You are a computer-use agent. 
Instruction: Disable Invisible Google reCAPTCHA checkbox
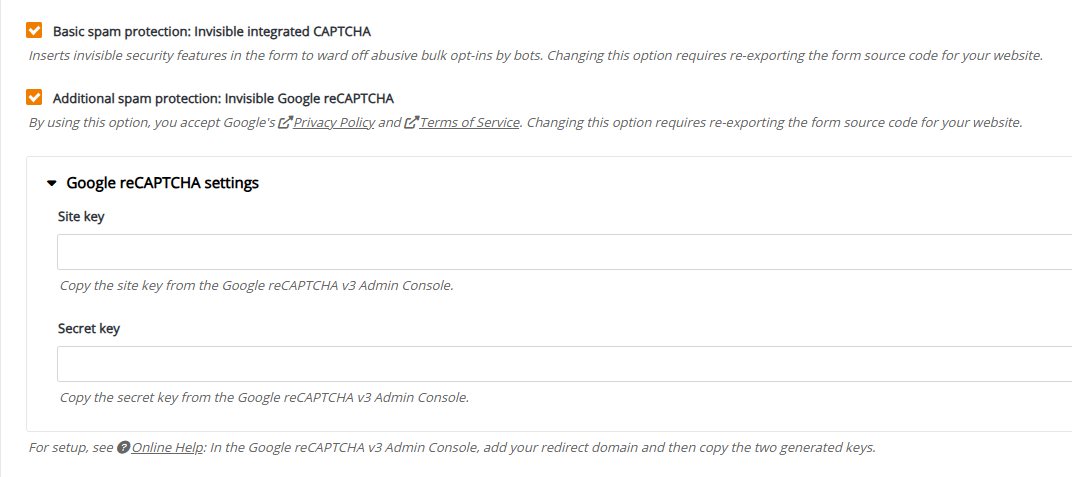click(x=34, y=97)
